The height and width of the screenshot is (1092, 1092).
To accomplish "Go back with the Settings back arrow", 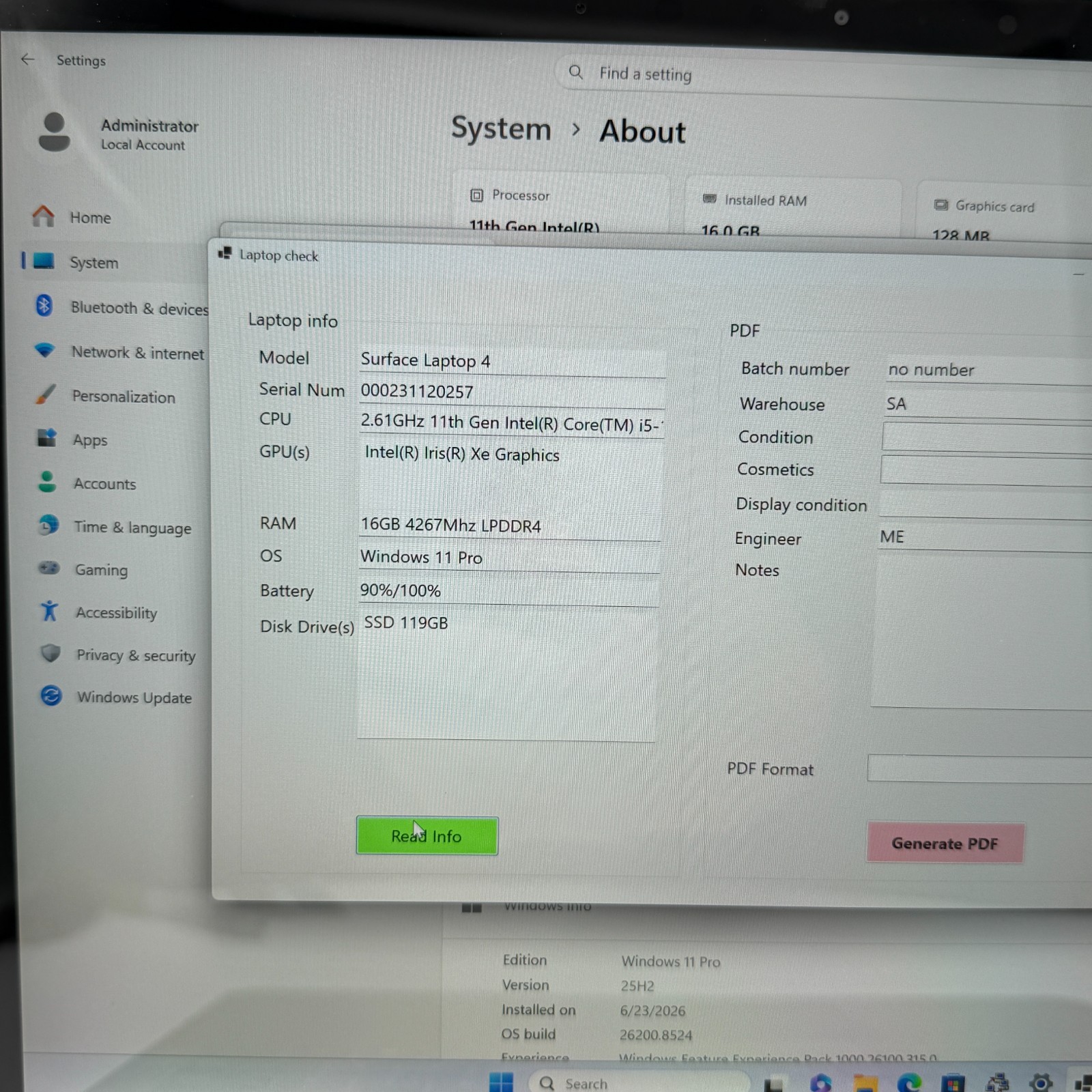I will point(28,59).
